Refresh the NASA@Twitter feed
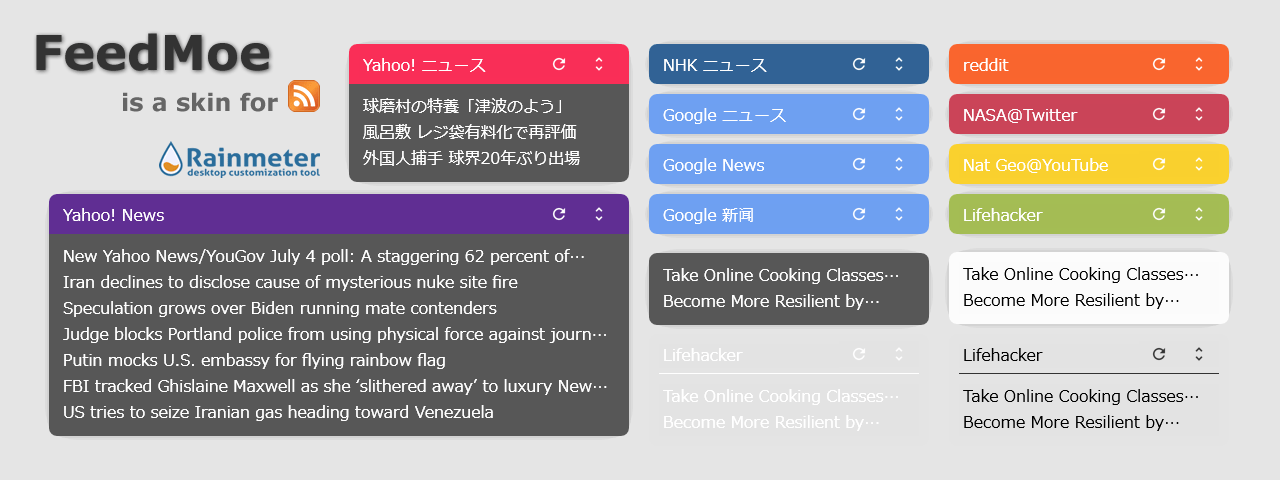1280x480 pixels. 1159,114
